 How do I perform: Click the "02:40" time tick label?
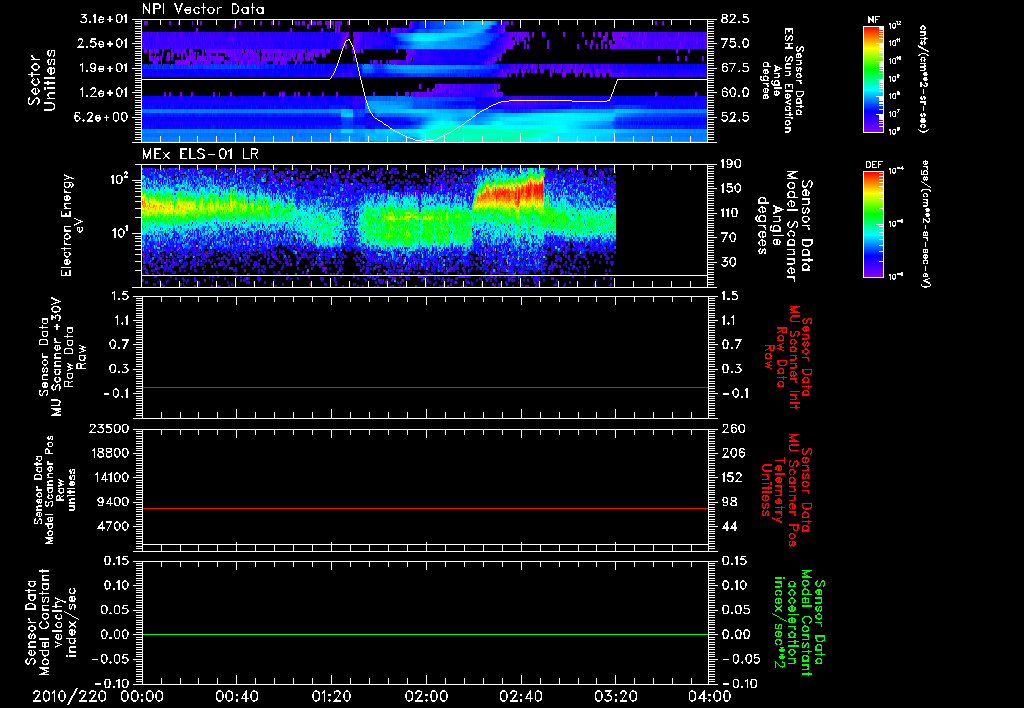[x=520, y=696]
